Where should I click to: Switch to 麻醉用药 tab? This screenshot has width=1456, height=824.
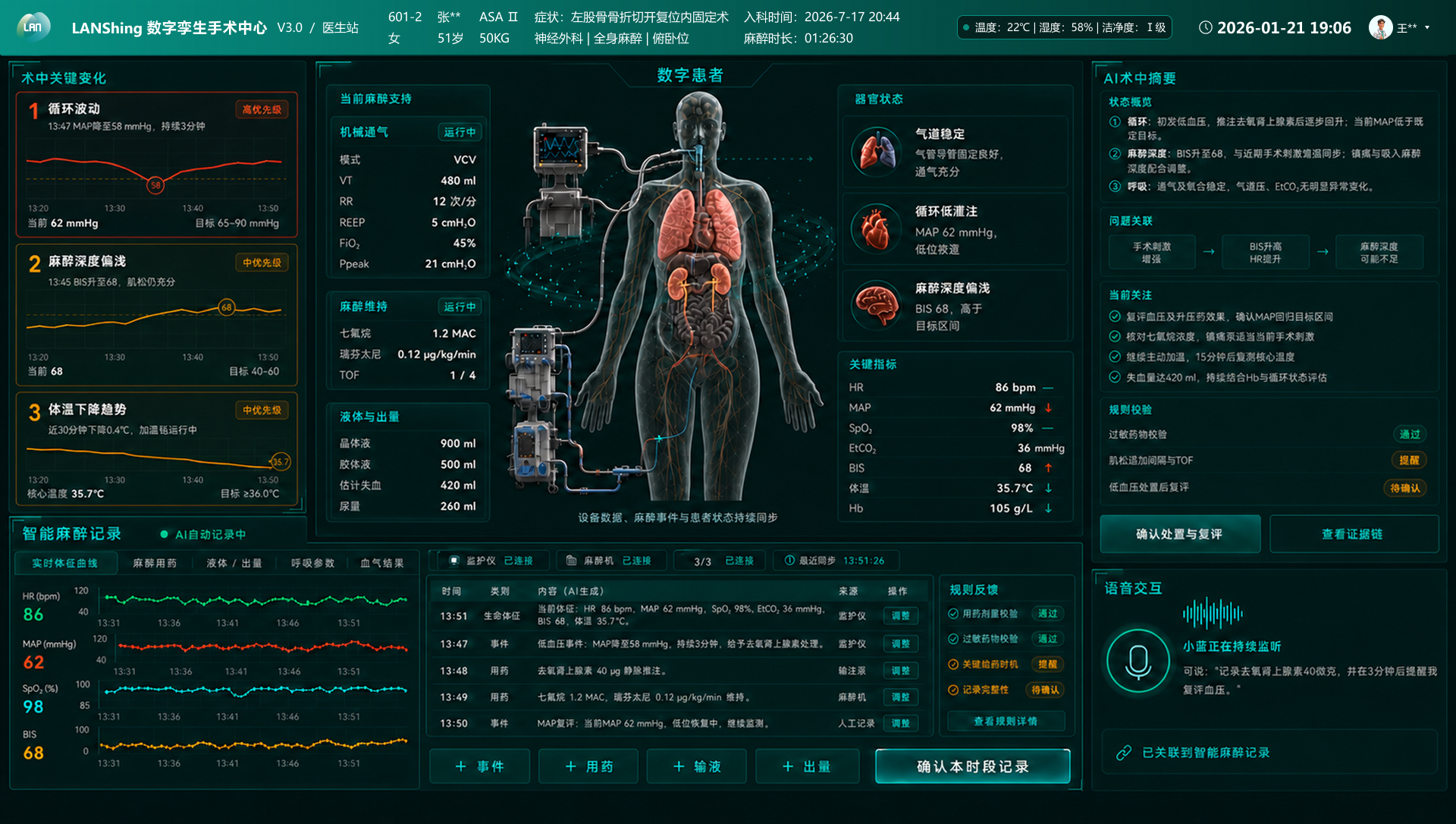tap(155, 563)
